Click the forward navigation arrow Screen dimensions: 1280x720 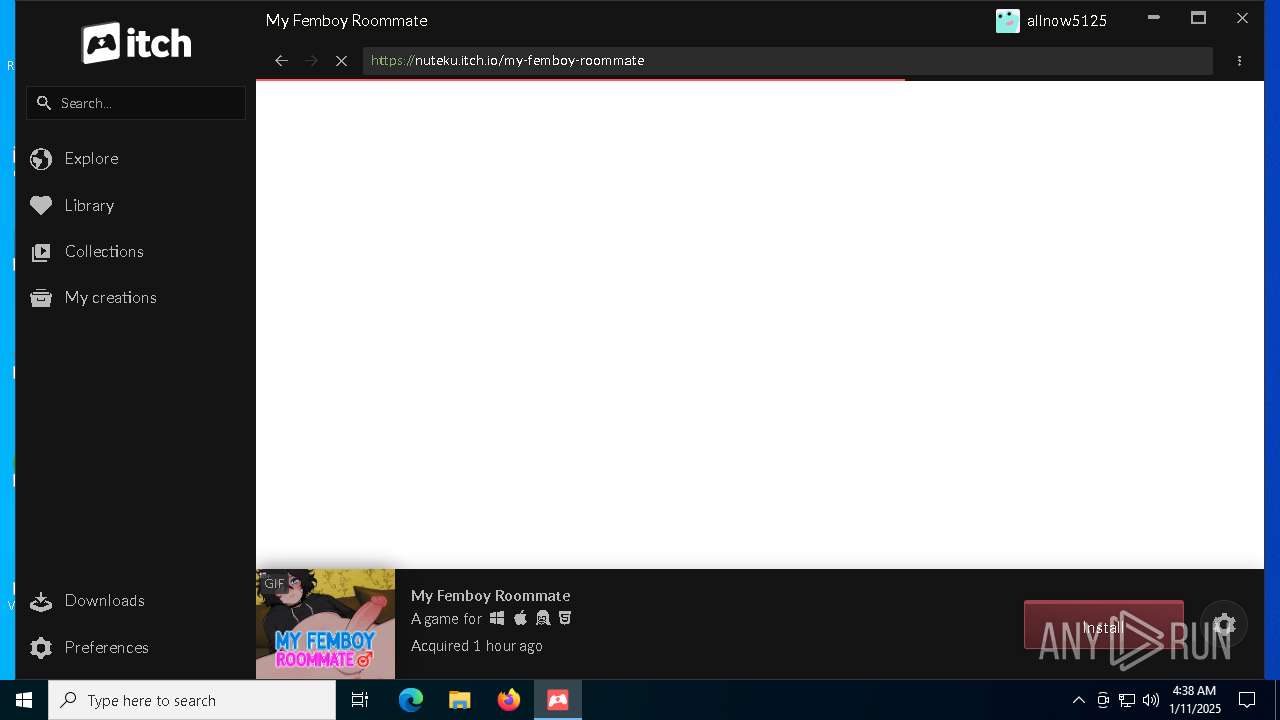pos(311,61)
